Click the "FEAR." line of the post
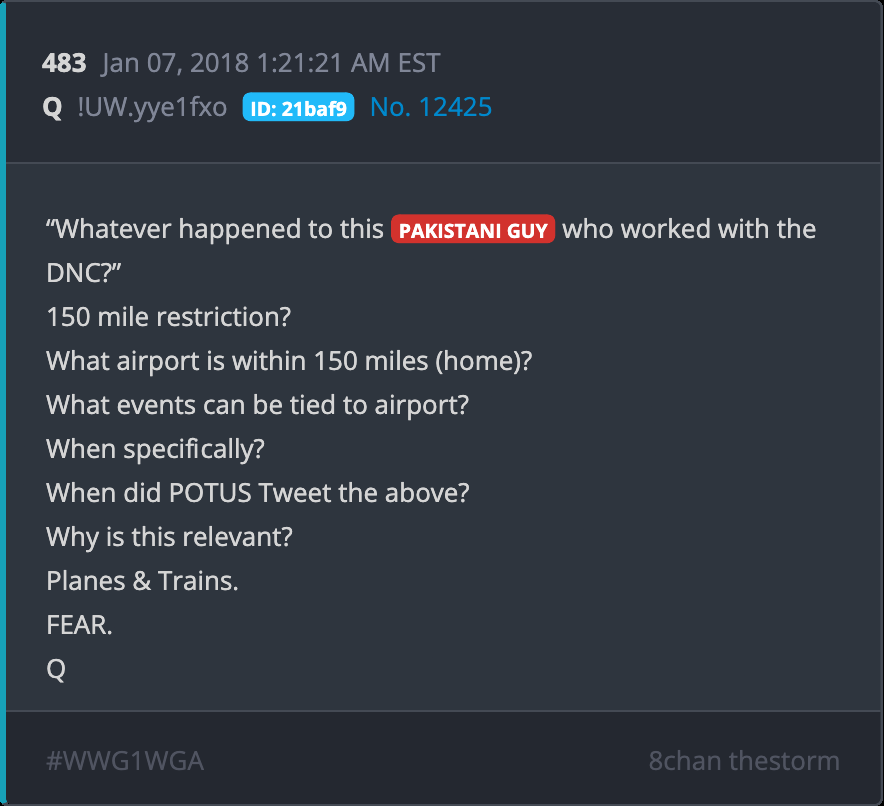Image resolution: width=884 pixels, height=806 pixels. tap(79, 625)
